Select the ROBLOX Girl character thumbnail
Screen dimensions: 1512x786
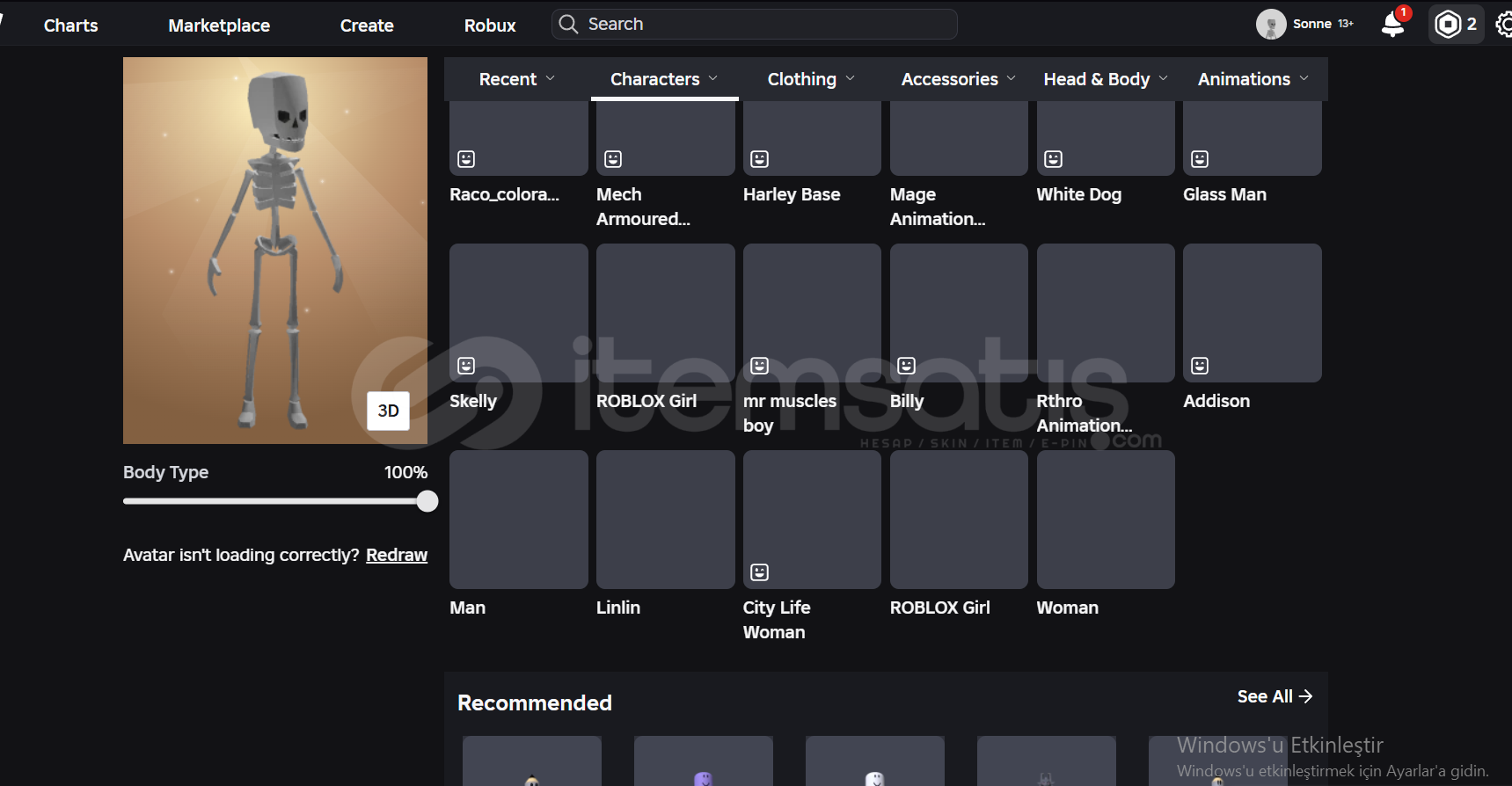tap(665, 313)
